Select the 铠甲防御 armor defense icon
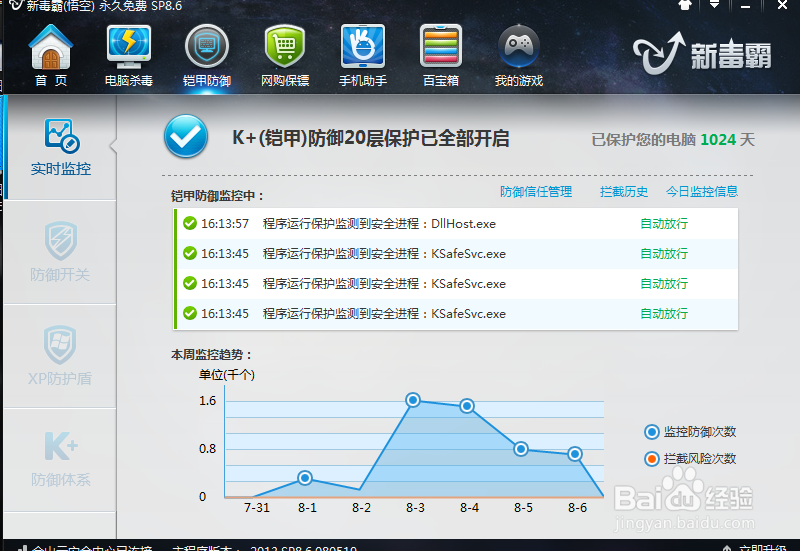This screenshot has height=551, width=800. [207, 47]
